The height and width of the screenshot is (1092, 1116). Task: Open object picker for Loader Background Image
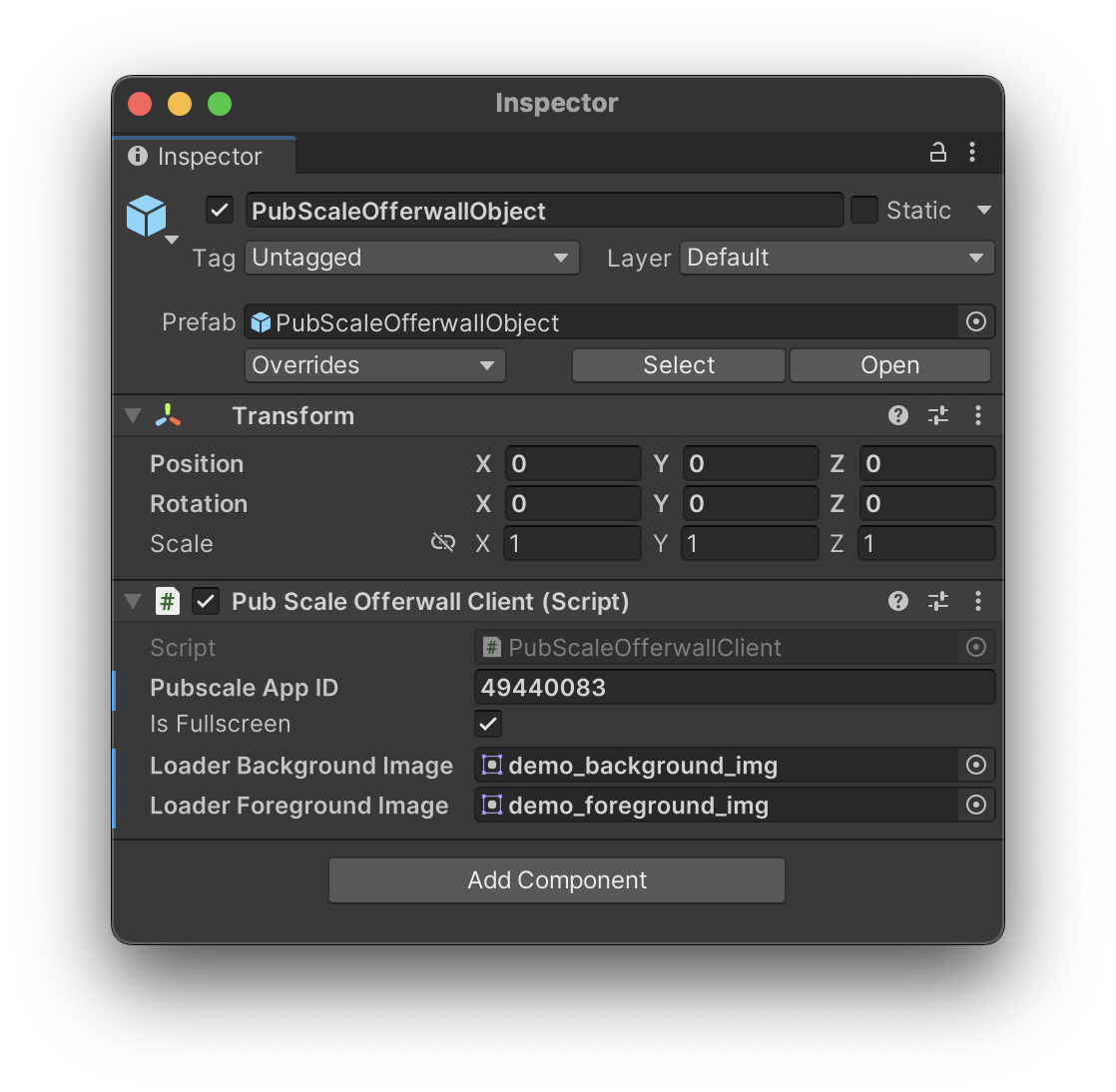976,766
